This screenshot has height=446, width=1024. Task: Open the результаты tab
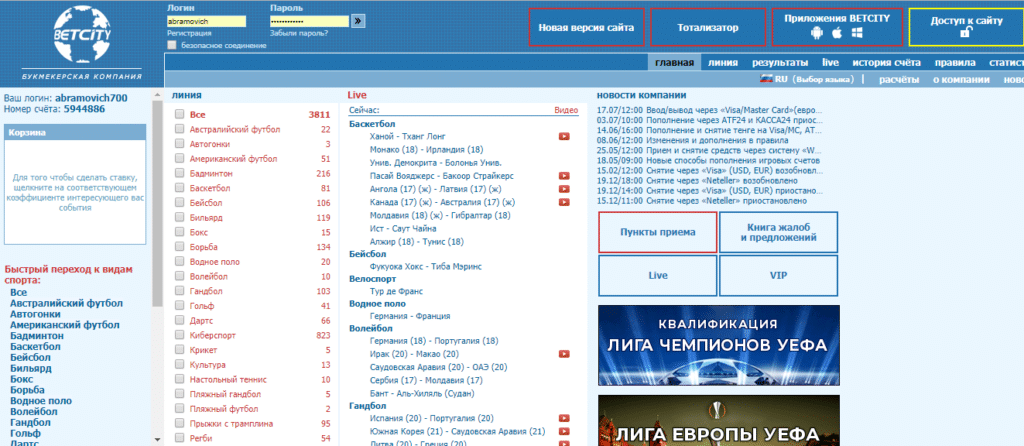tap(780, 63)
